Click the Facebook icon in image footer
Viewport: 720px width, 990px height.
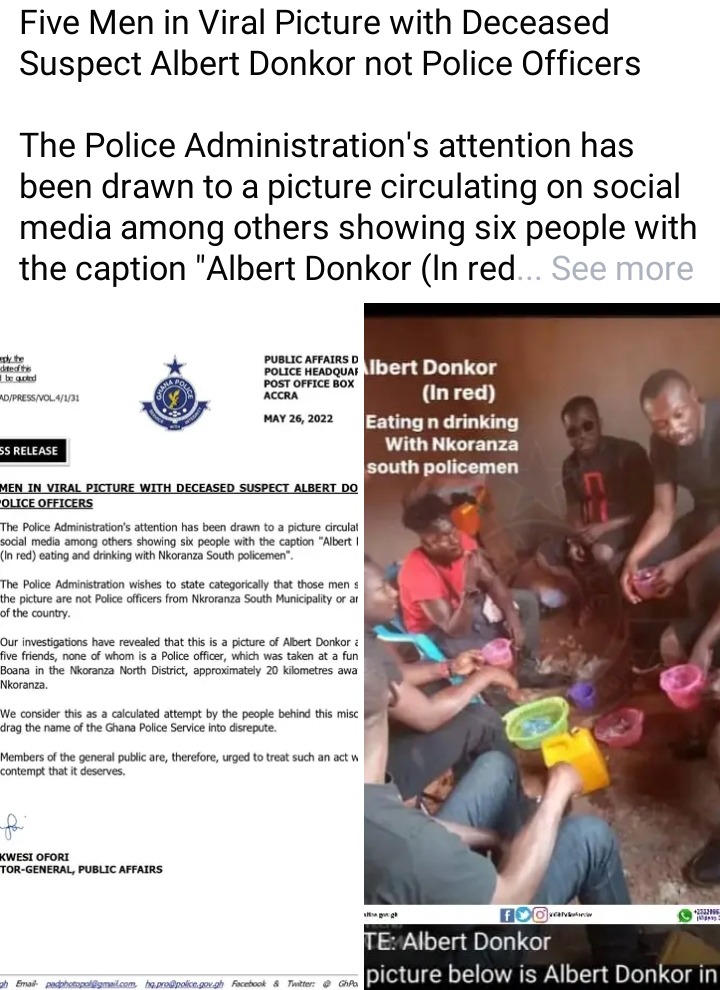[x=507, y=914]
